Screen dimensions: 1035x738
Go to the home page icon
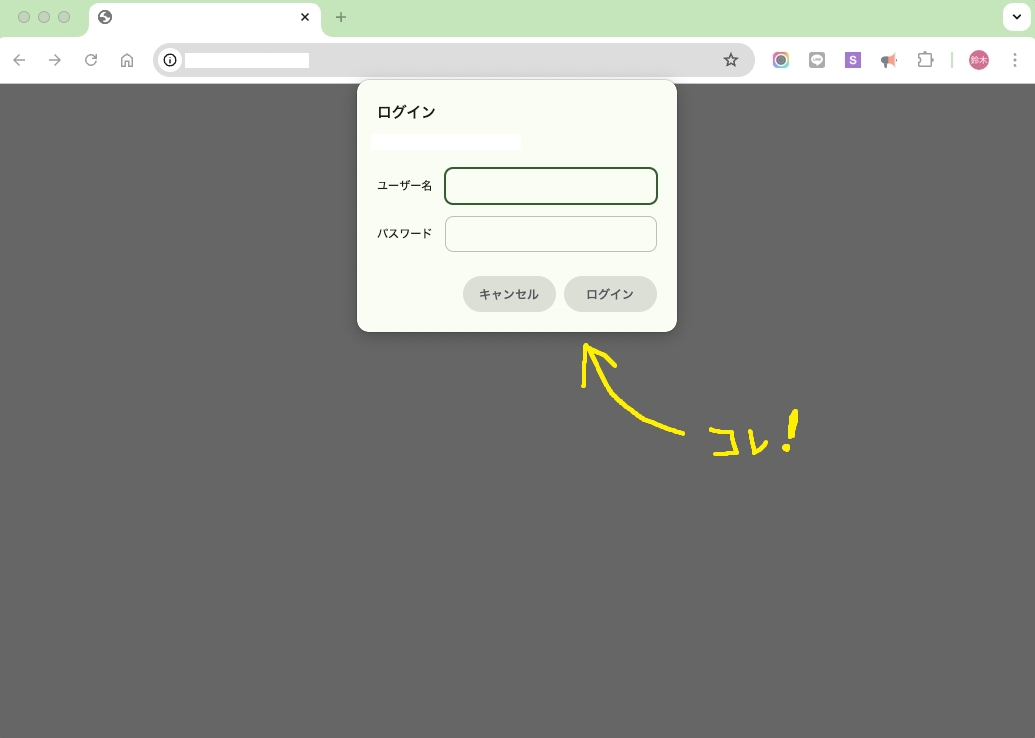coord(127,60)
